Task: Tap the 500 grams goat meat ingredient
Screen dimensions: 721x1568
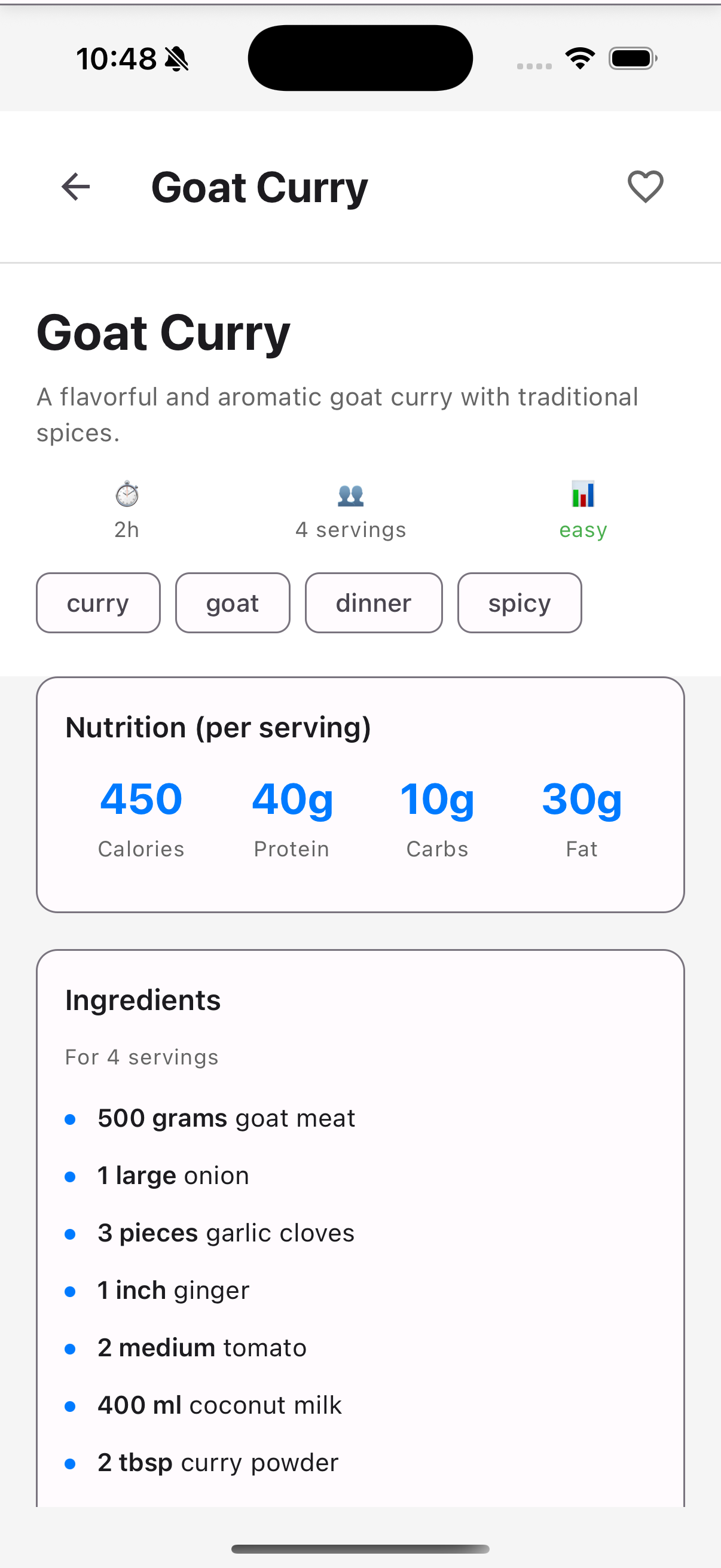Action: click(x=227, y=1118)
